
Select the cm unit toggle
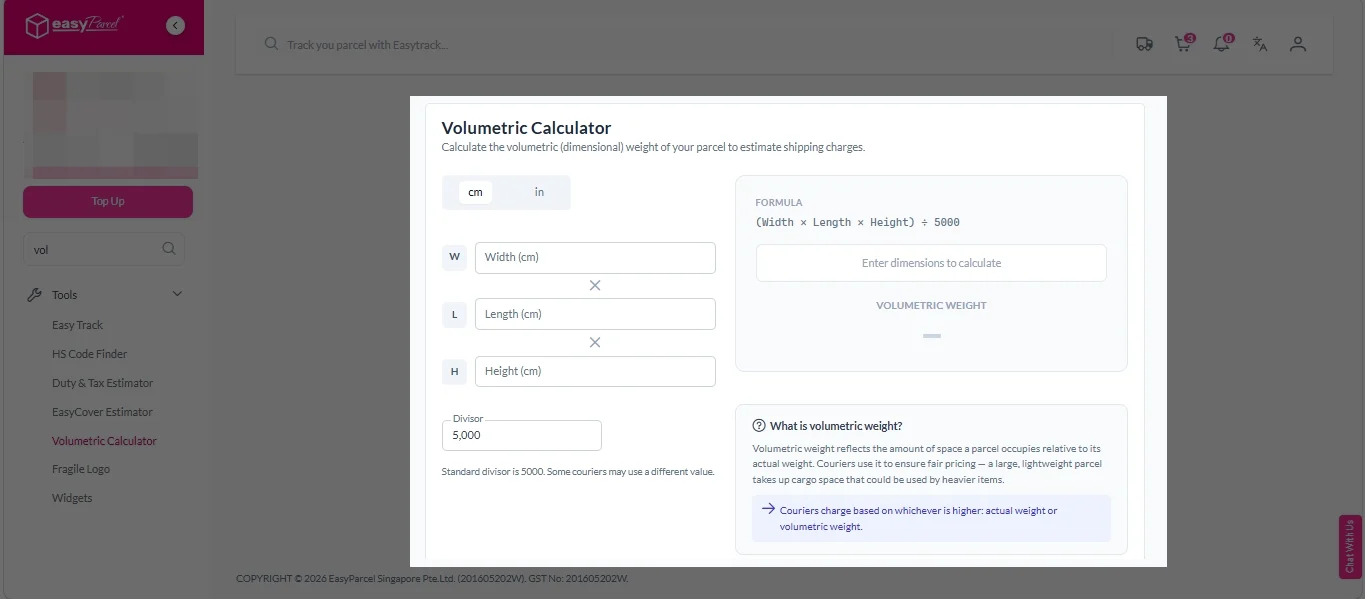pos(474,191)
